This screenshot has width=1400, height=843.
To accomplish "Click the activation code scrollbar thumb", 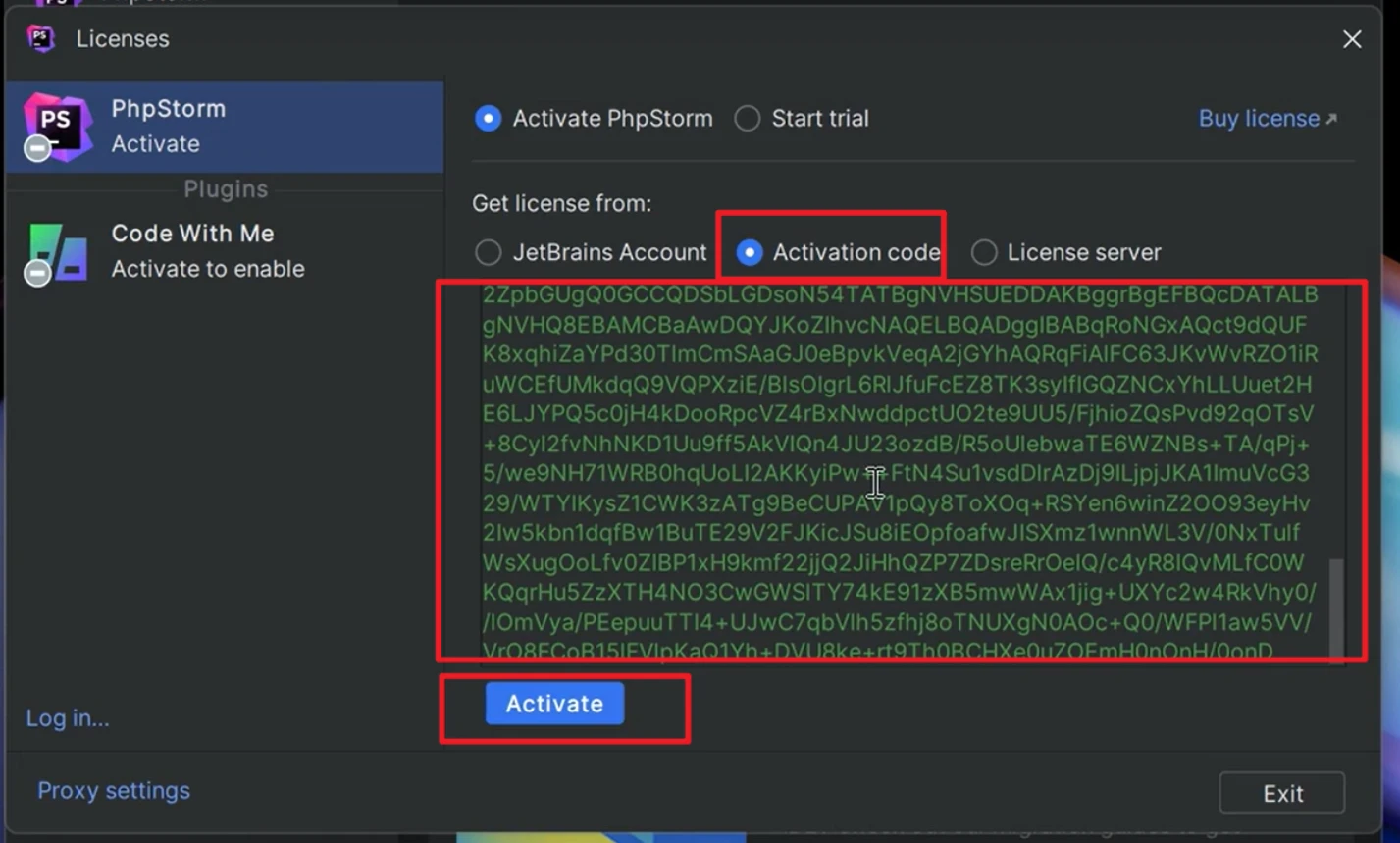I will click(1336, 609).
